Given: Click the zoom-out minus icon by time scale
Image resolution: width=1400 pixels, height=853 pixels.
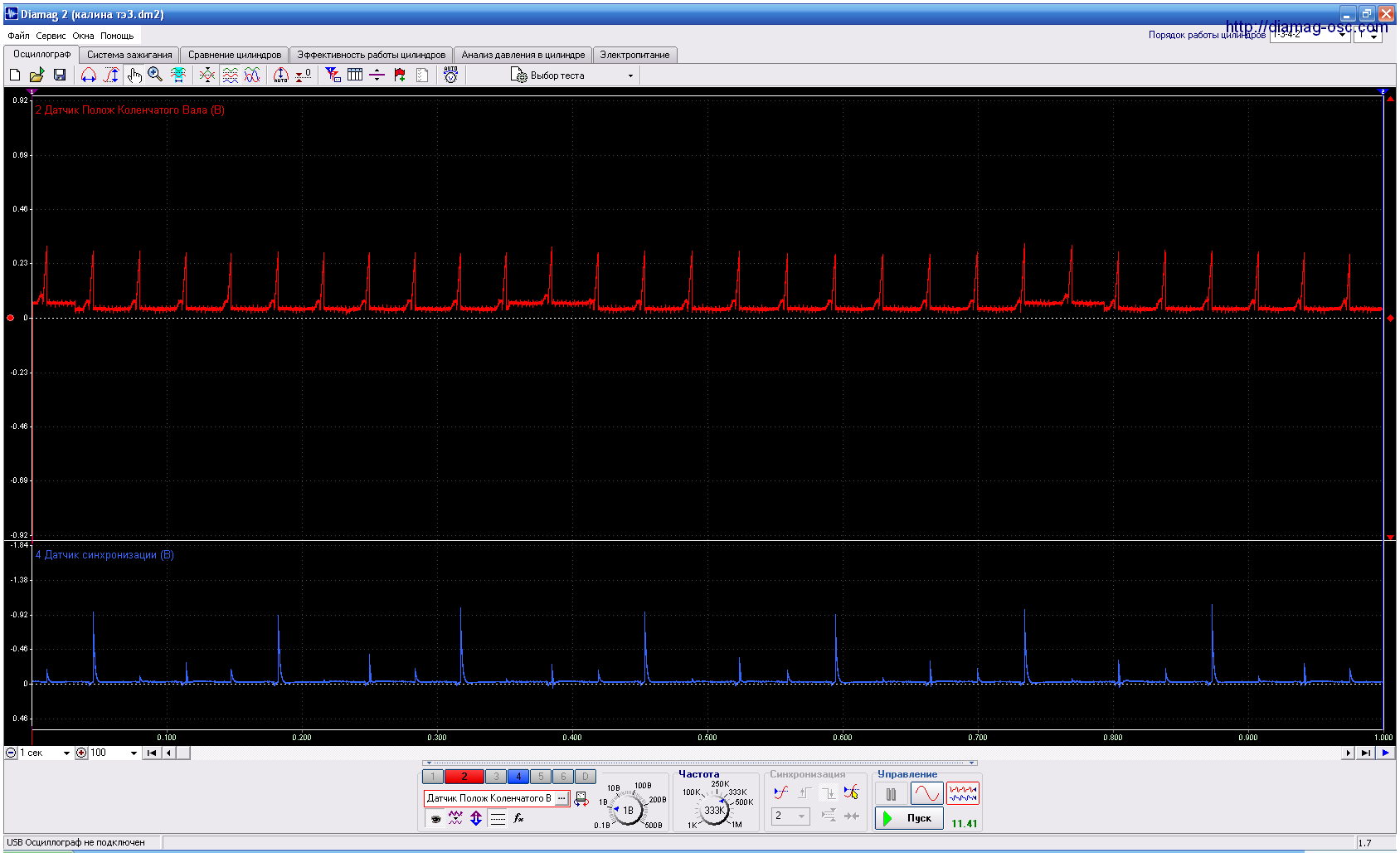Looking at the screenshot, I should [11, 753].
